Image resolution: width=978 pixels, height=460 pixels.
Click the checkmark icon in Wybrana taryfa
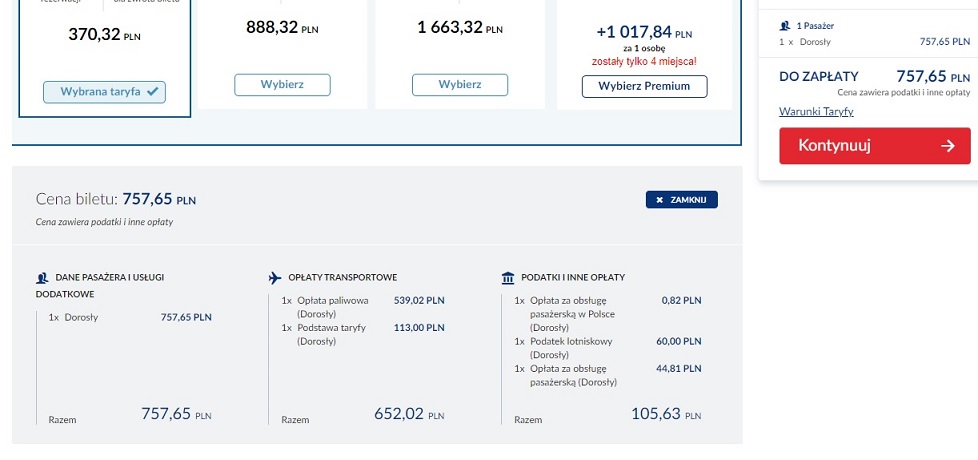tap(153, 92)
